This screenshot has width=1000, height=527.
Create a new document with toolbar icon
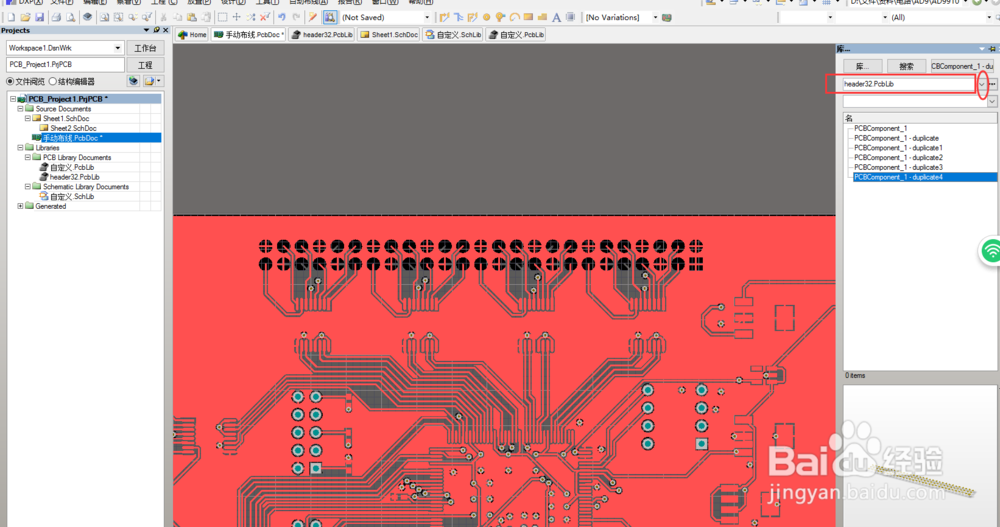coord(11,17)
